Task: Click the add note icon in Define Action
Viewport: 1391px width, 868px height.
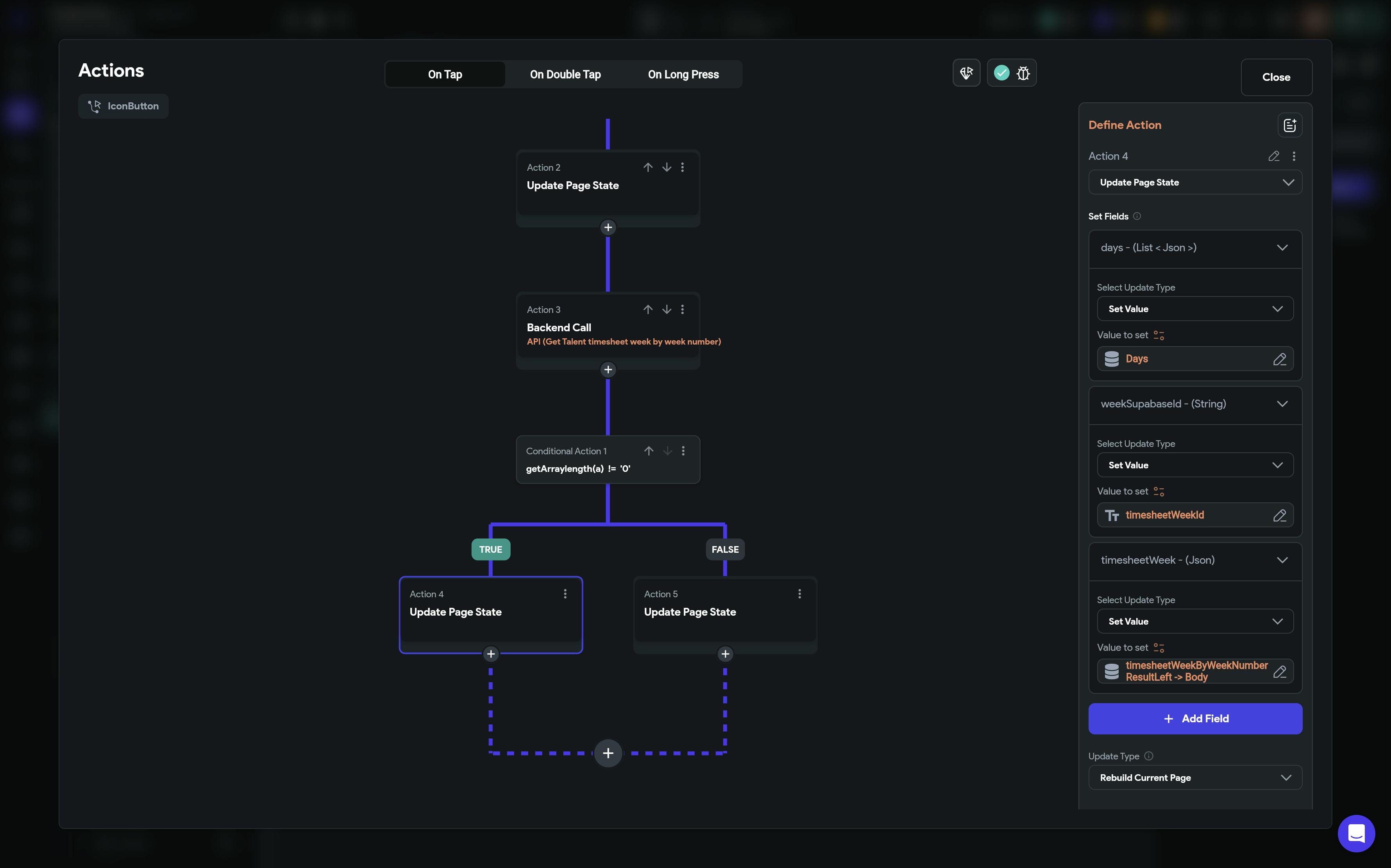Action: [1289, 125]
